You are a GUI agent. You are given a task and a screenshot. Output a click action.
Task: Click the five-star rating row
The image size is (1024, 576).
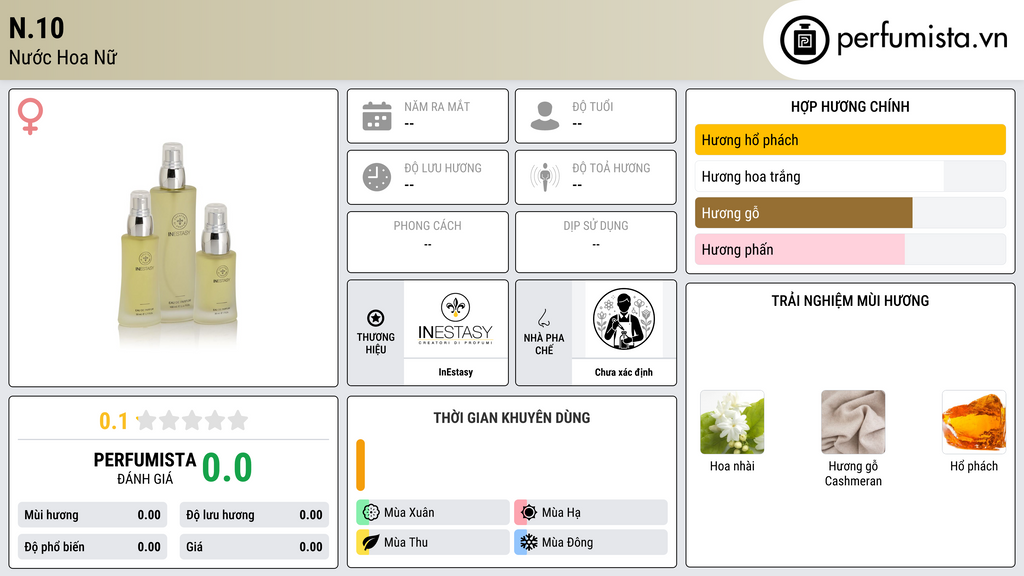click(x=192, y=420)
